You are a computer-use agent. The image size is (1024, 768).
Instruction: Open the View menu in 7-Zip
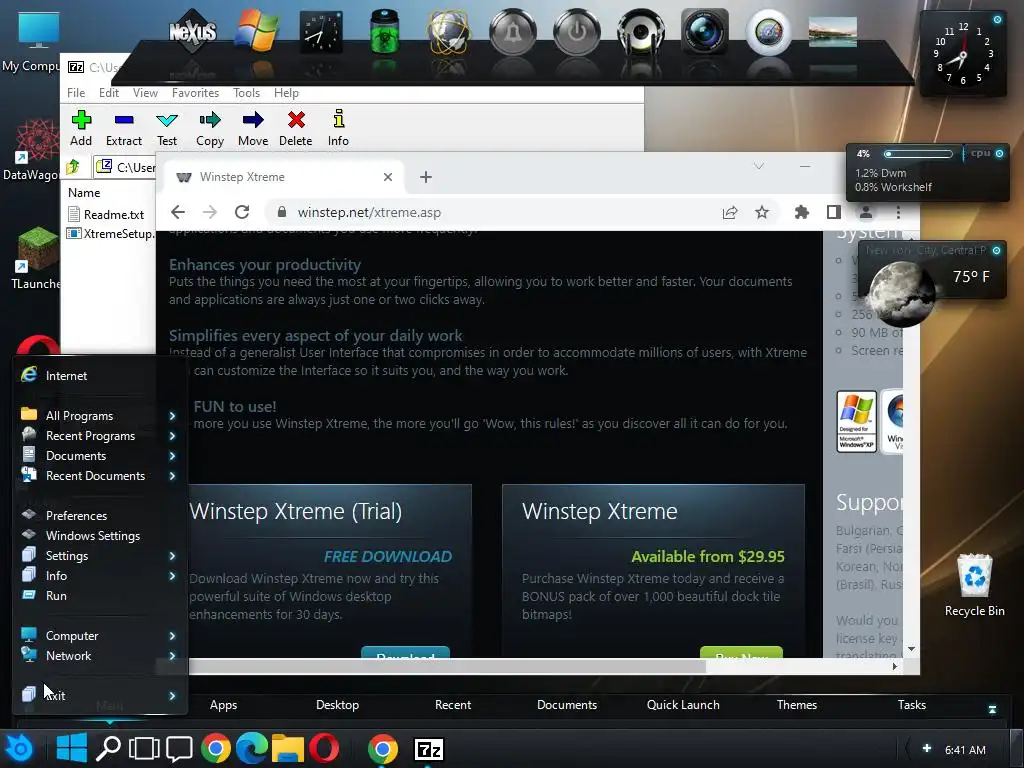(x=145, y=93)
